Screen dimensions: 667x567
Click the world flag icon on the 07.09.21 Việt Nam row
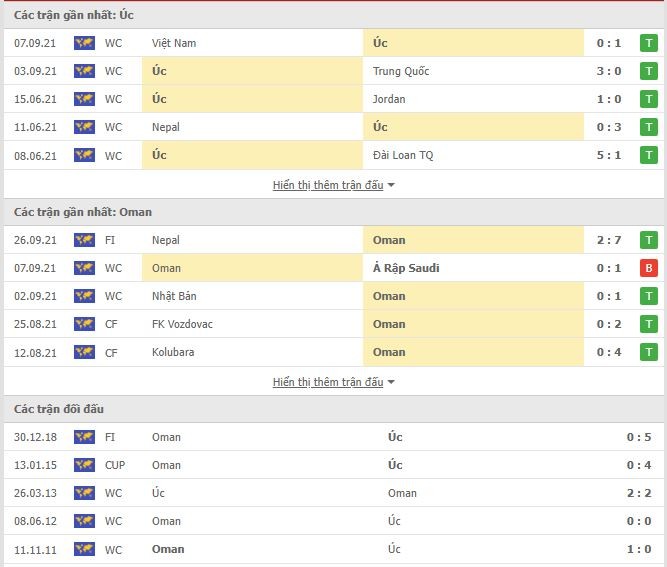point(84,43)
